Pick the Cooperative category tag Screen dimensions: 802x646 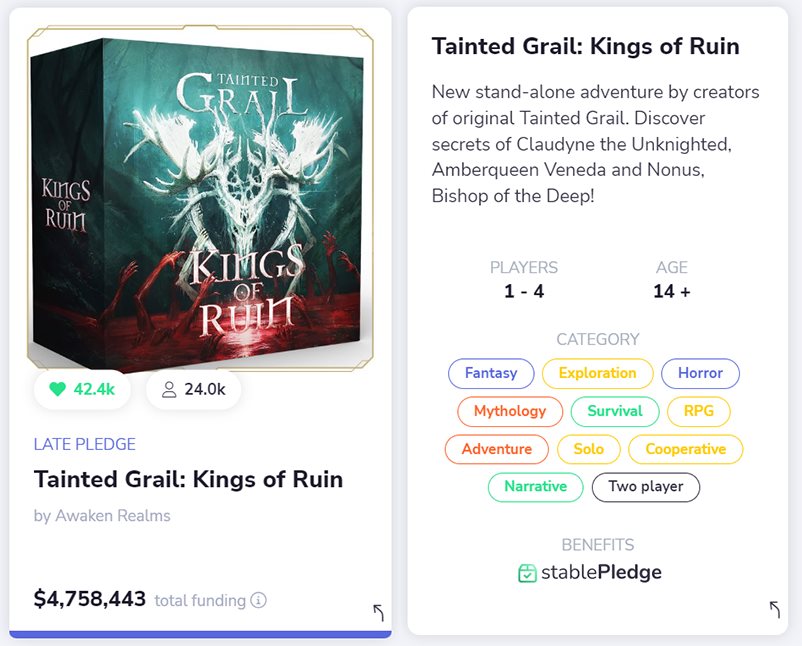(x=685, y=449)
